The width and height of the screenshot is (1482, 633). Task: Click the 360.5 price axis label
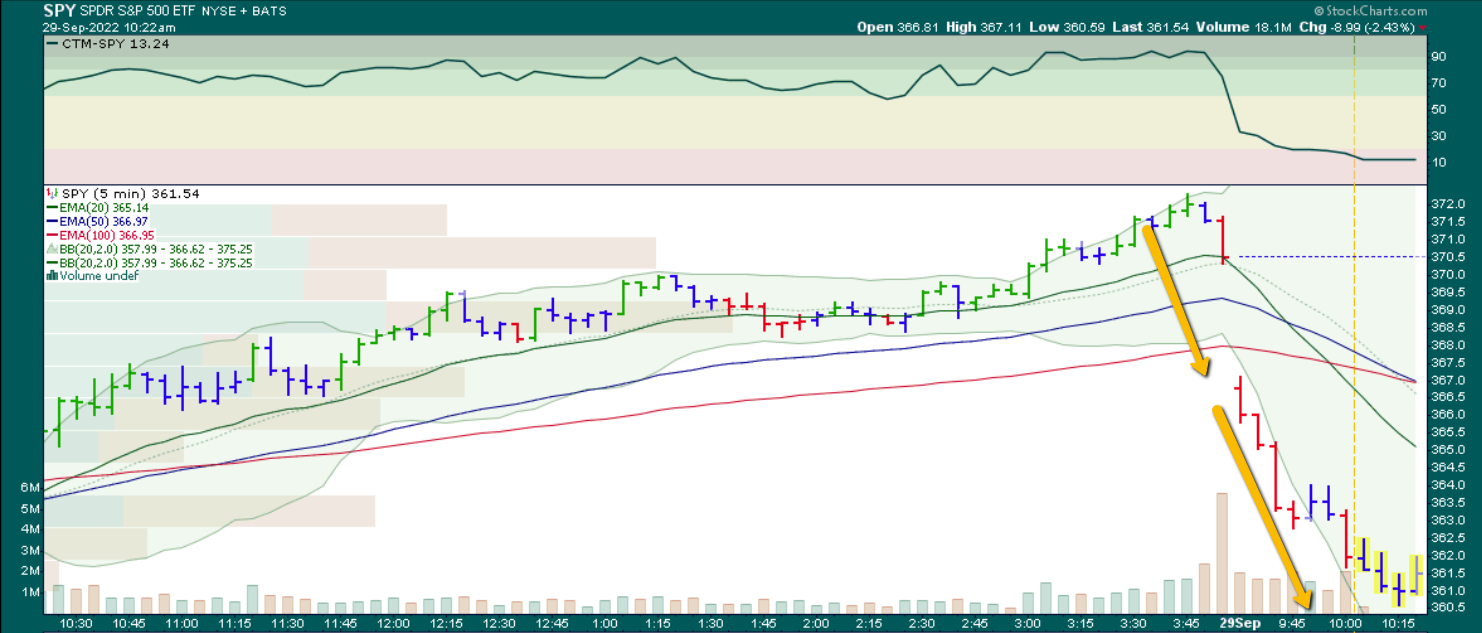tap(1447, 607)
